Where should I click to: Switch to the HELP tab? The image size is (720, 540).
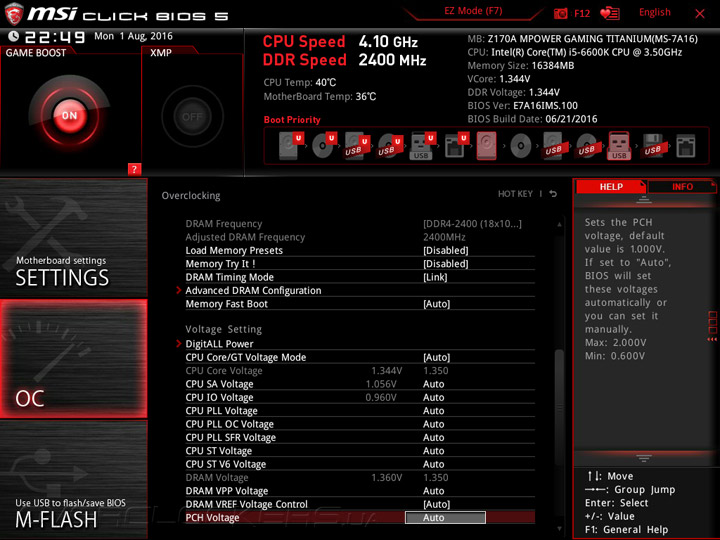[x=611, y=187]
